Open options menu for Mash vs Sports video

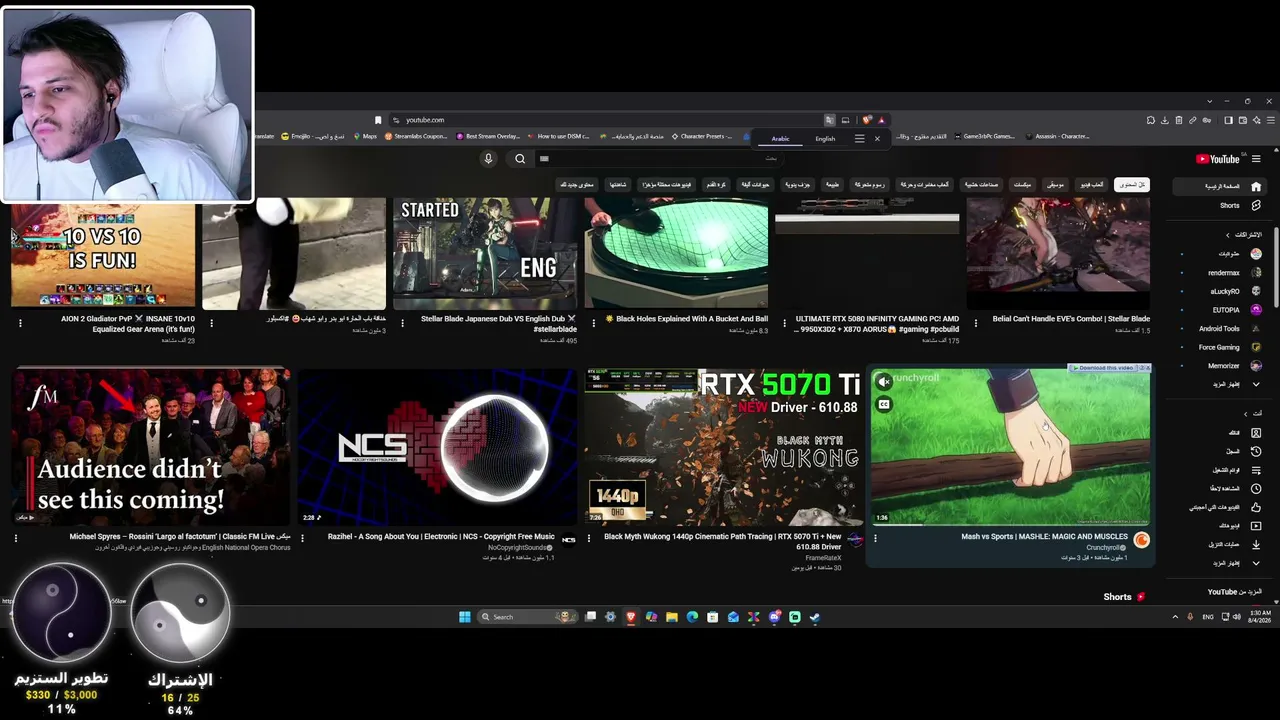pyautogui.click(x=875, y=538)
